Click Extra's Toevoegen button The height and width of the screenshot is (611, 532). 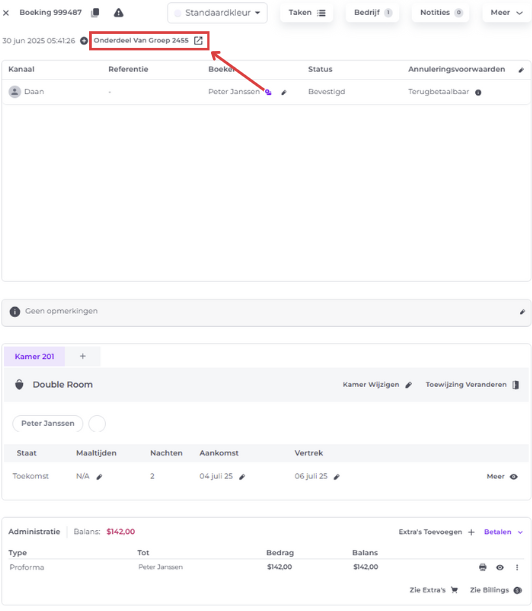(437, 532)
